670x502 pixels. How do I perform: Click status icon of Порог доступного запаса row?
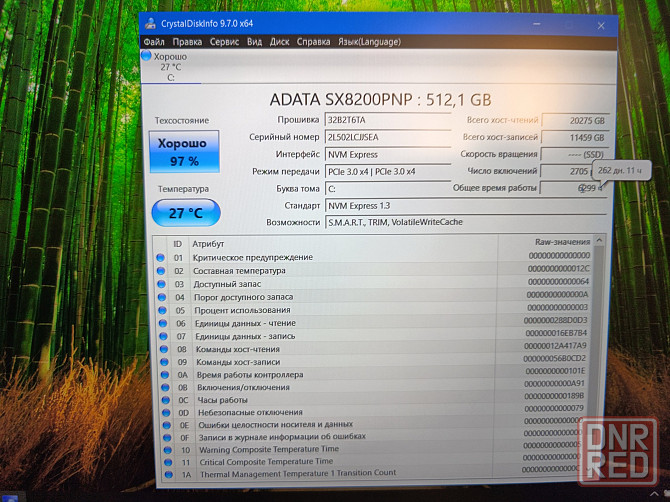pyautogui.click(x=162, y=297)
